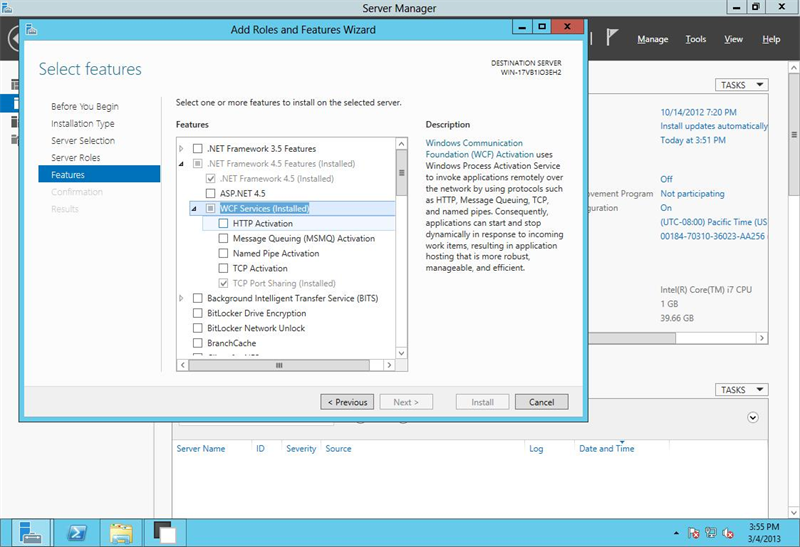The width and height of the screenshot is (800, 547).
Task: Launch PowerShell from the taskbar
Action: [77, 533]
